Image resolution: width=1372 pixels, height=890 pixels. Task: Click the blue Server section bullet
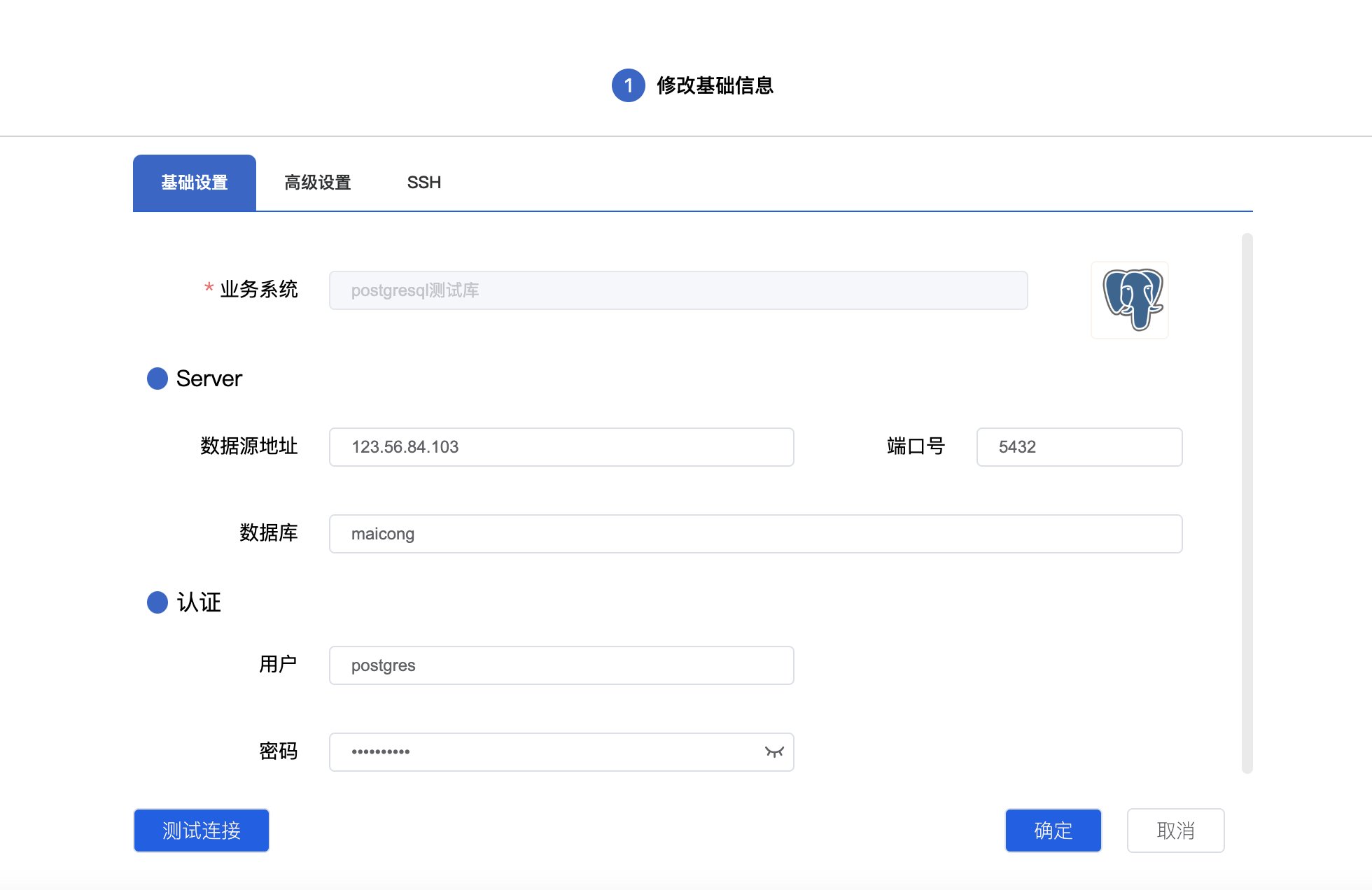pos(157,379)
